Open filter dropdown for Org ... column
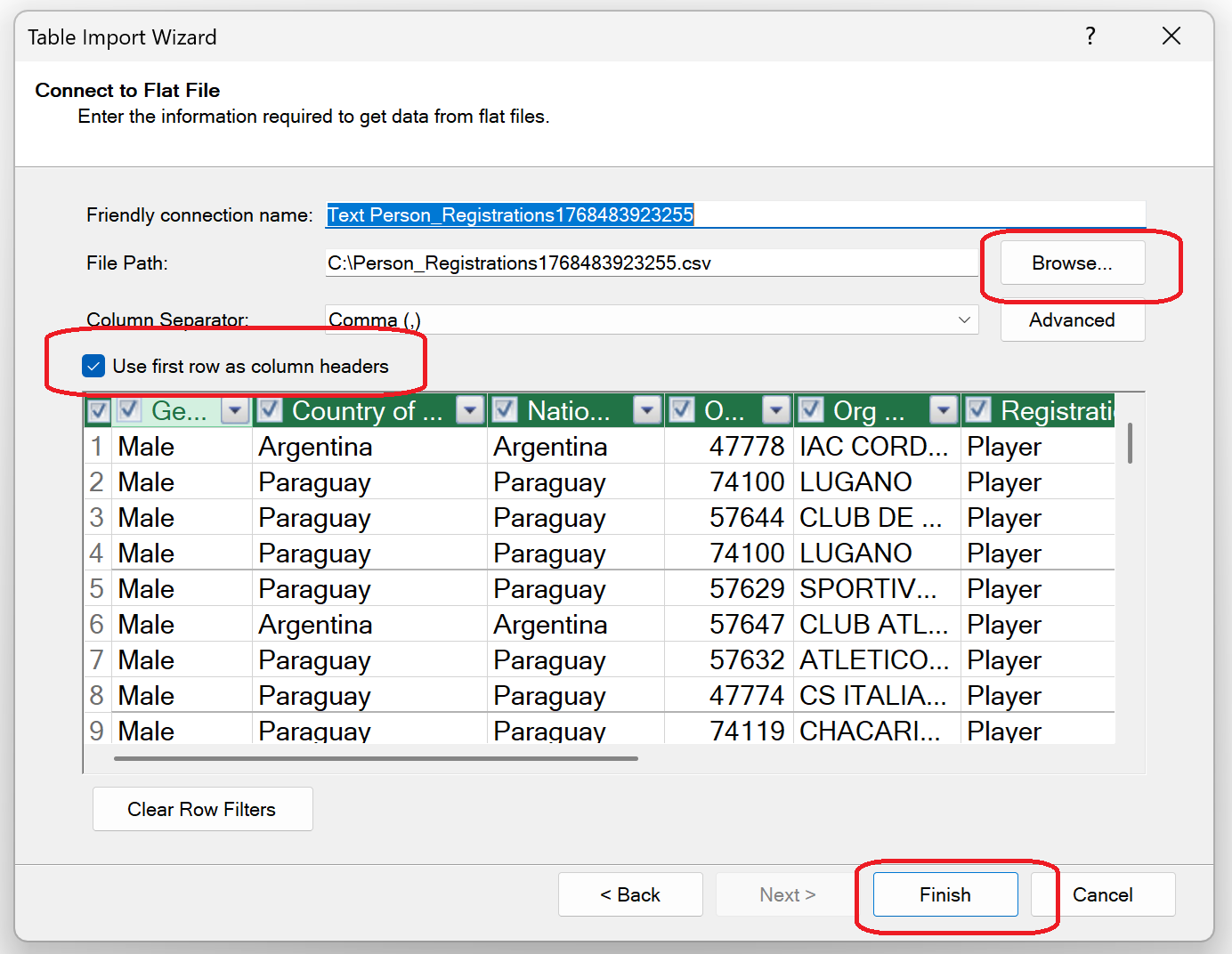1232x954 pixels. [943, 410]
